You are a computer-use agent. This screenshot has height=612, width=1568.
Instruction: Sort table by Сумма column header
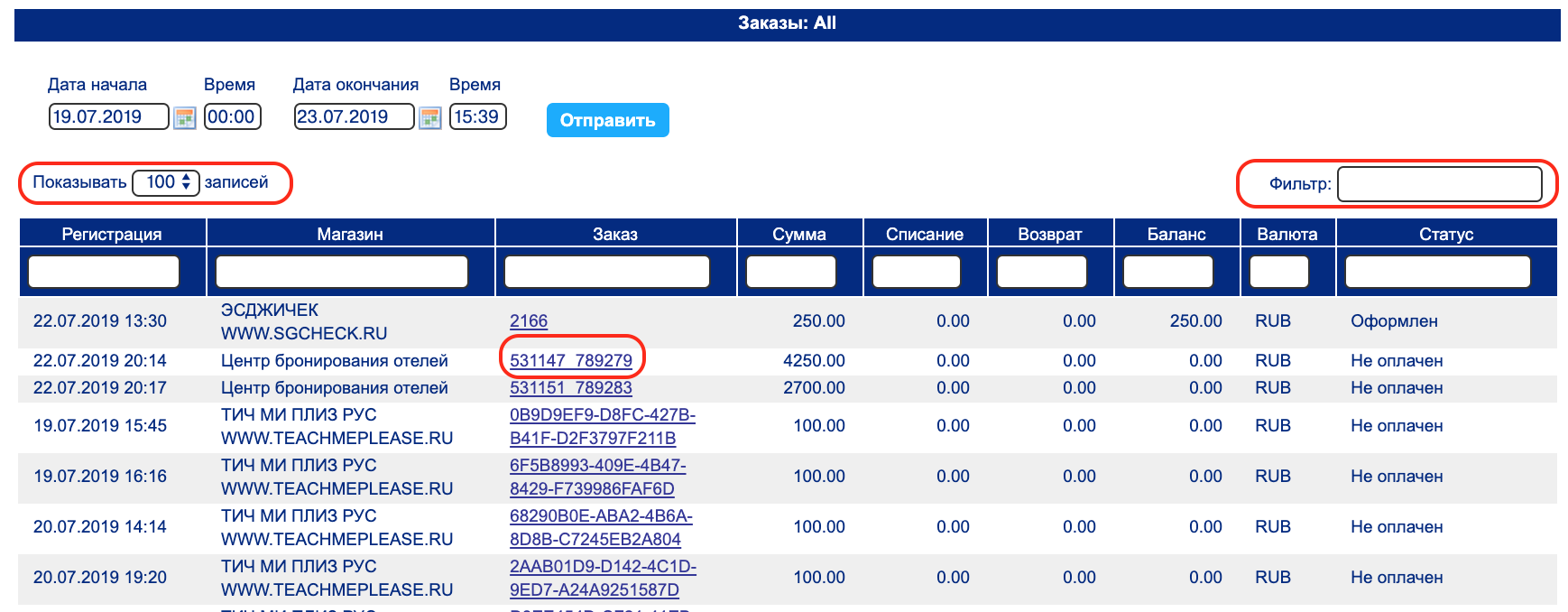click(798, 234)
